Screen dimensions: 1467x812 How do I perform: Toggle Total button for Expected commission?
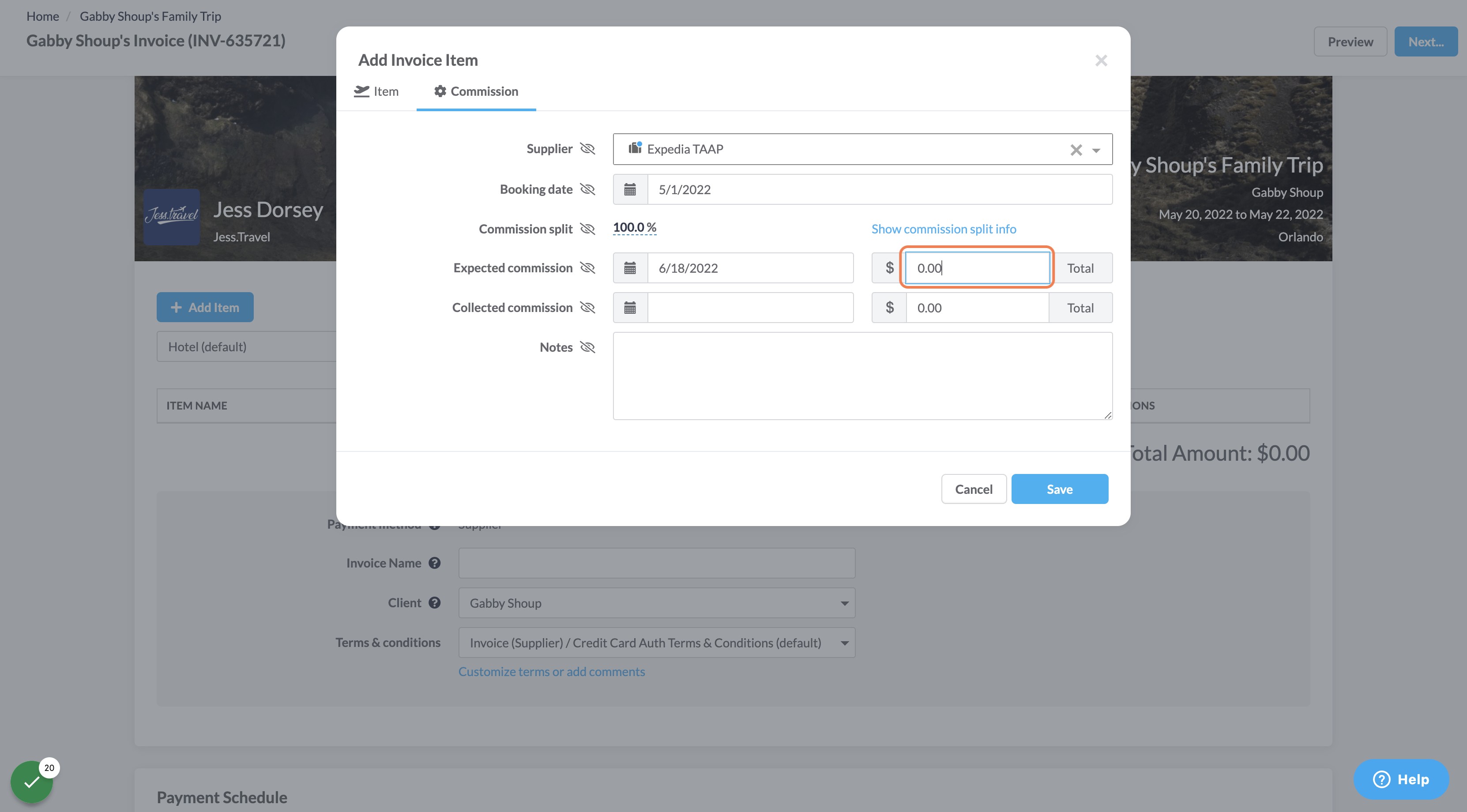[1080, 268]
